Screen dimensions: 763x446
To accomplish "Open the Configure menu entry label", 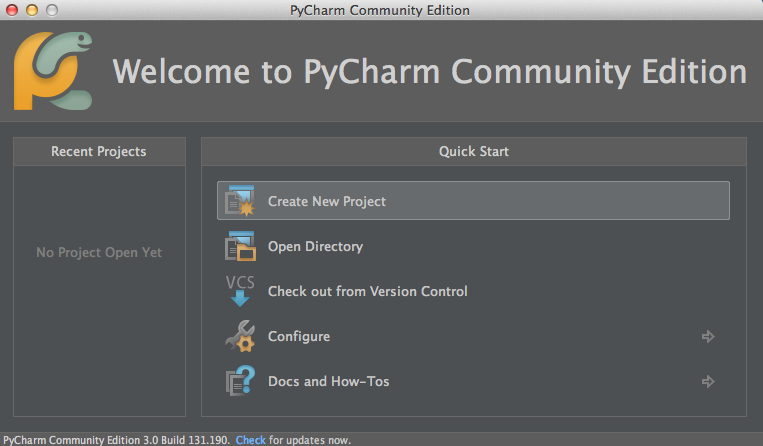I will tap(298, 337).
